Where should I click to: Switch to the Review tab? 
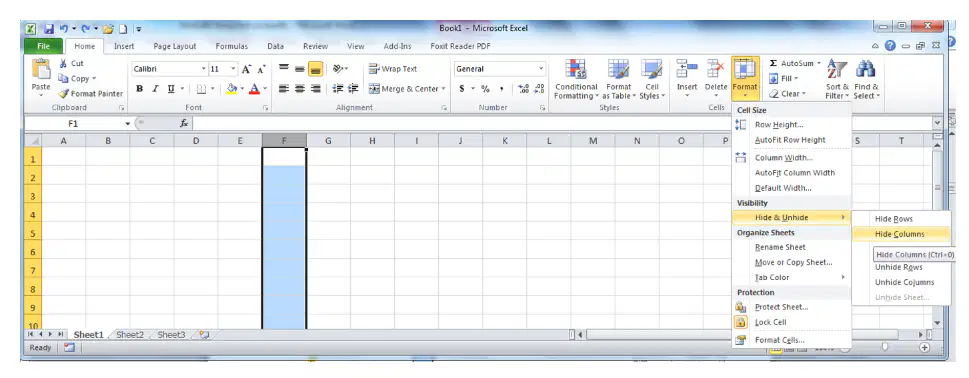click(315, 46)
